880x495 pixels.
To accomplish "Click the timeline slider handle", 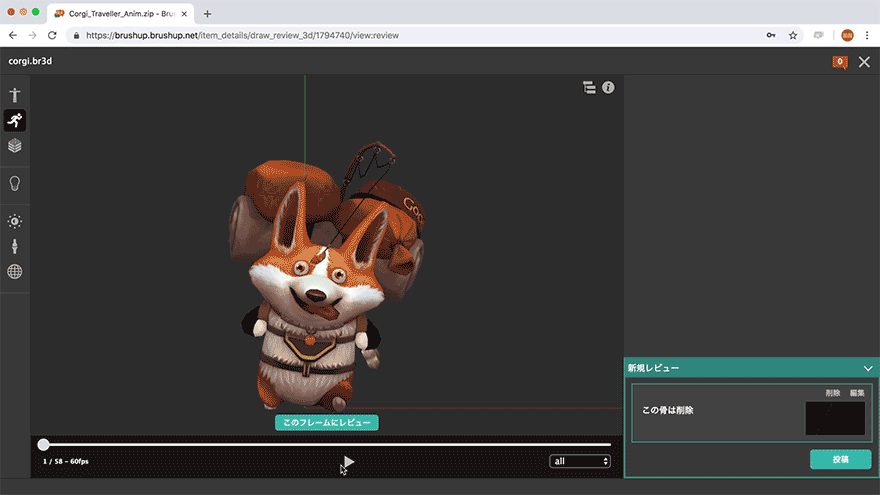I will (x=43, y=444).
